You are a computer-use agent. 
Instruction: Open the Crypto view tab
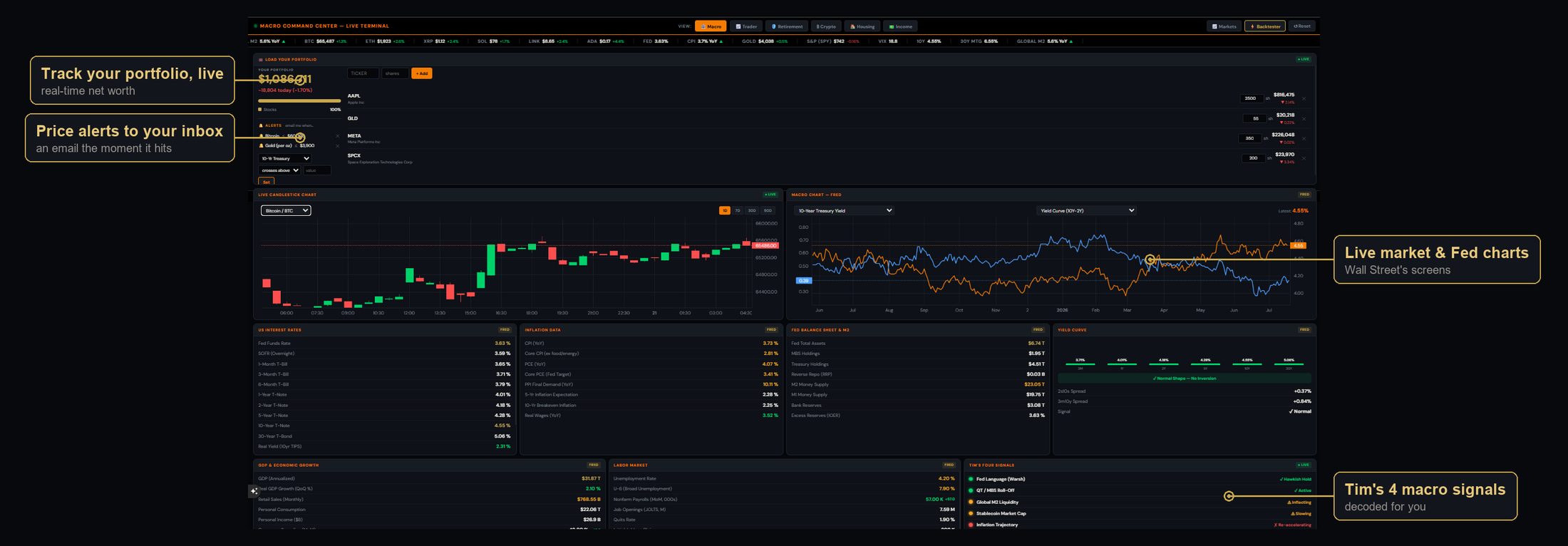coord(826,26)
